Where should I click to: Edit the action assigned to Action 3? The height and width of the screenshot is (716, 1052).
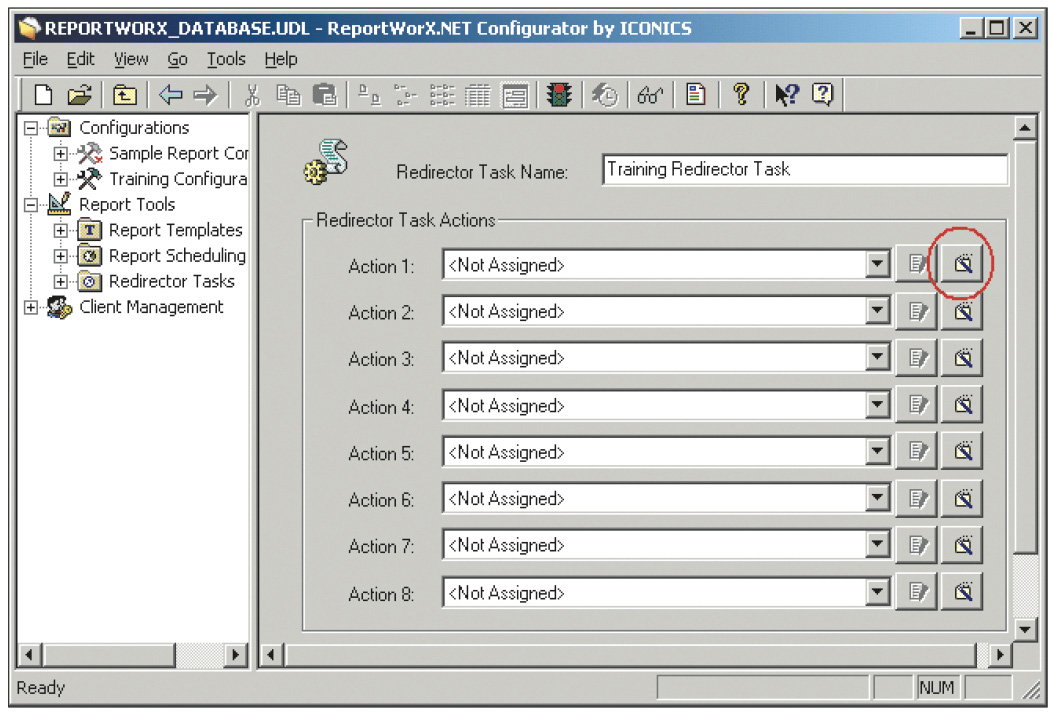pyautogui.click(x=916, y=358)
